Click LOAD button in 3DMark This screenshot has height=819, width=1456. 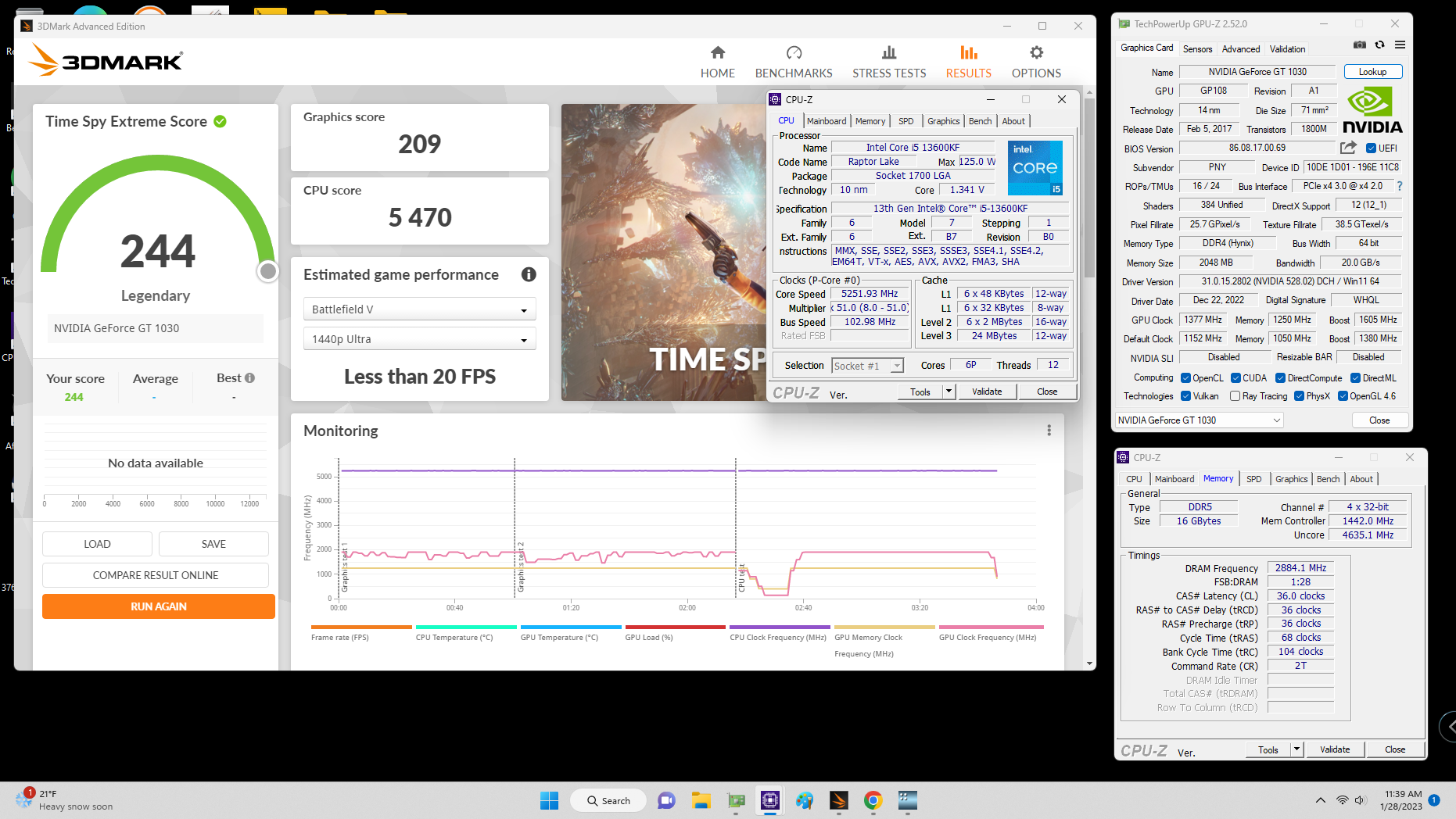[97, 544]
